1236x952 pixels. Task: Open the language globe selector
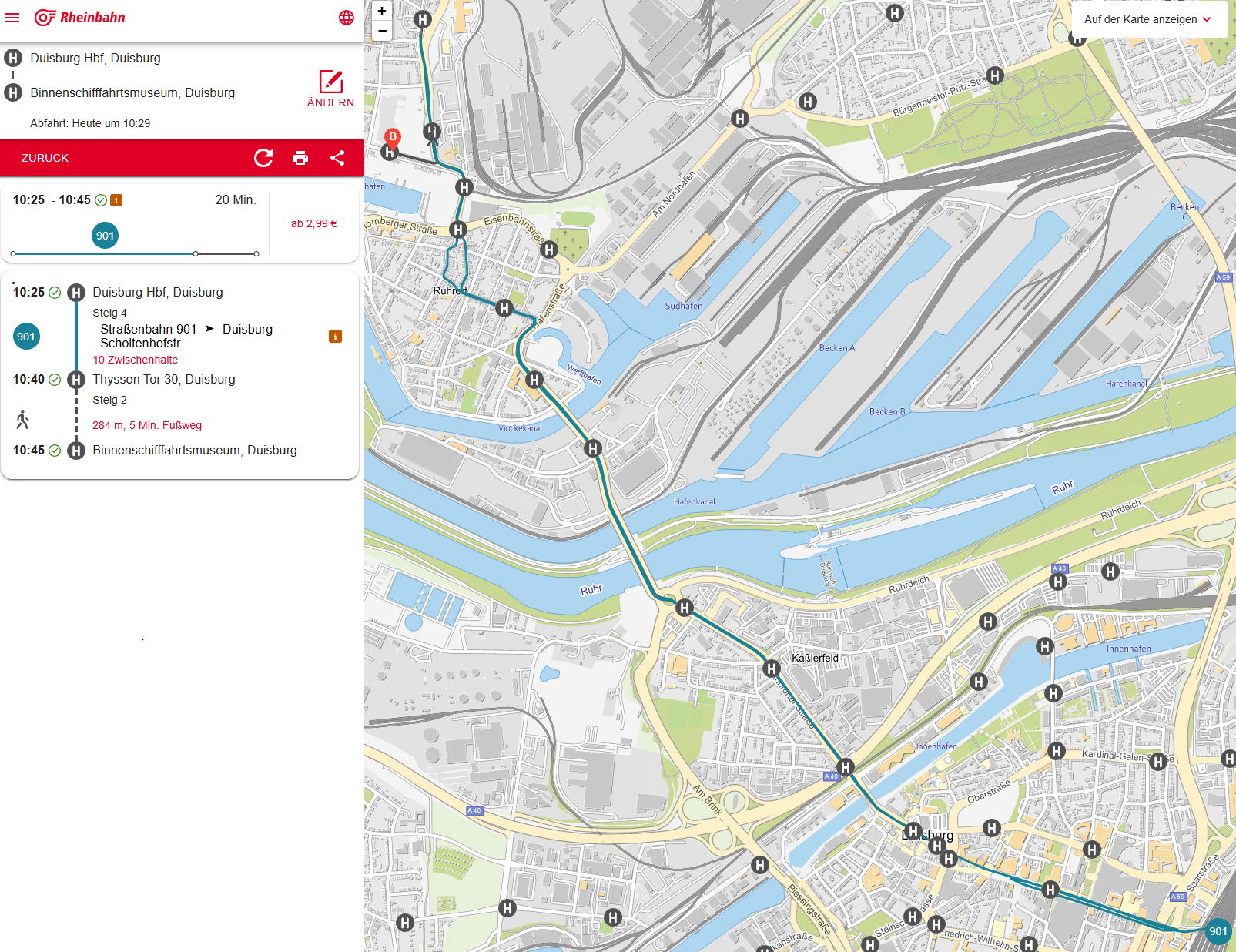pyautogui.click(x=347, y=18)
